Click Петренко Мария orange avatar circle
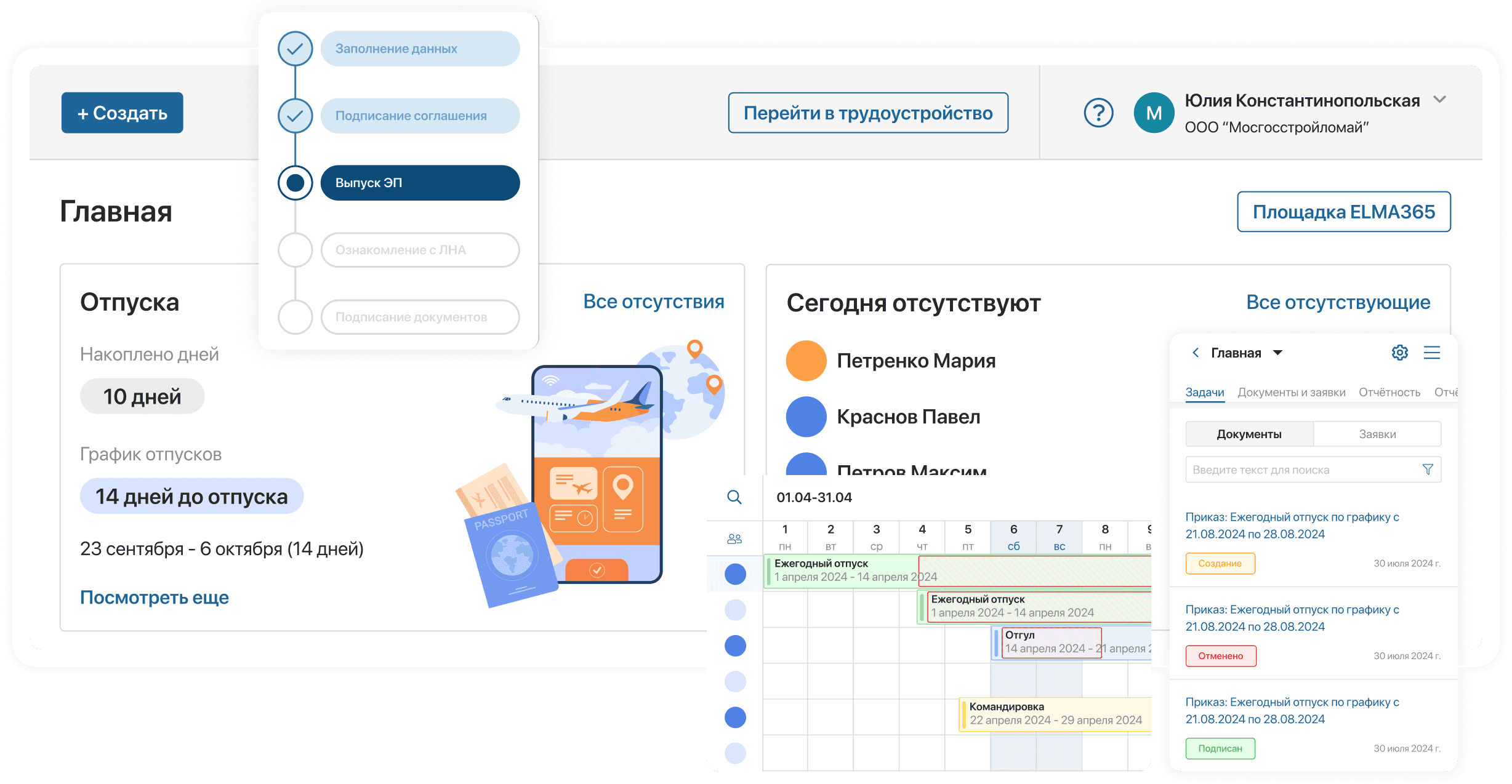 pos(806,361)
